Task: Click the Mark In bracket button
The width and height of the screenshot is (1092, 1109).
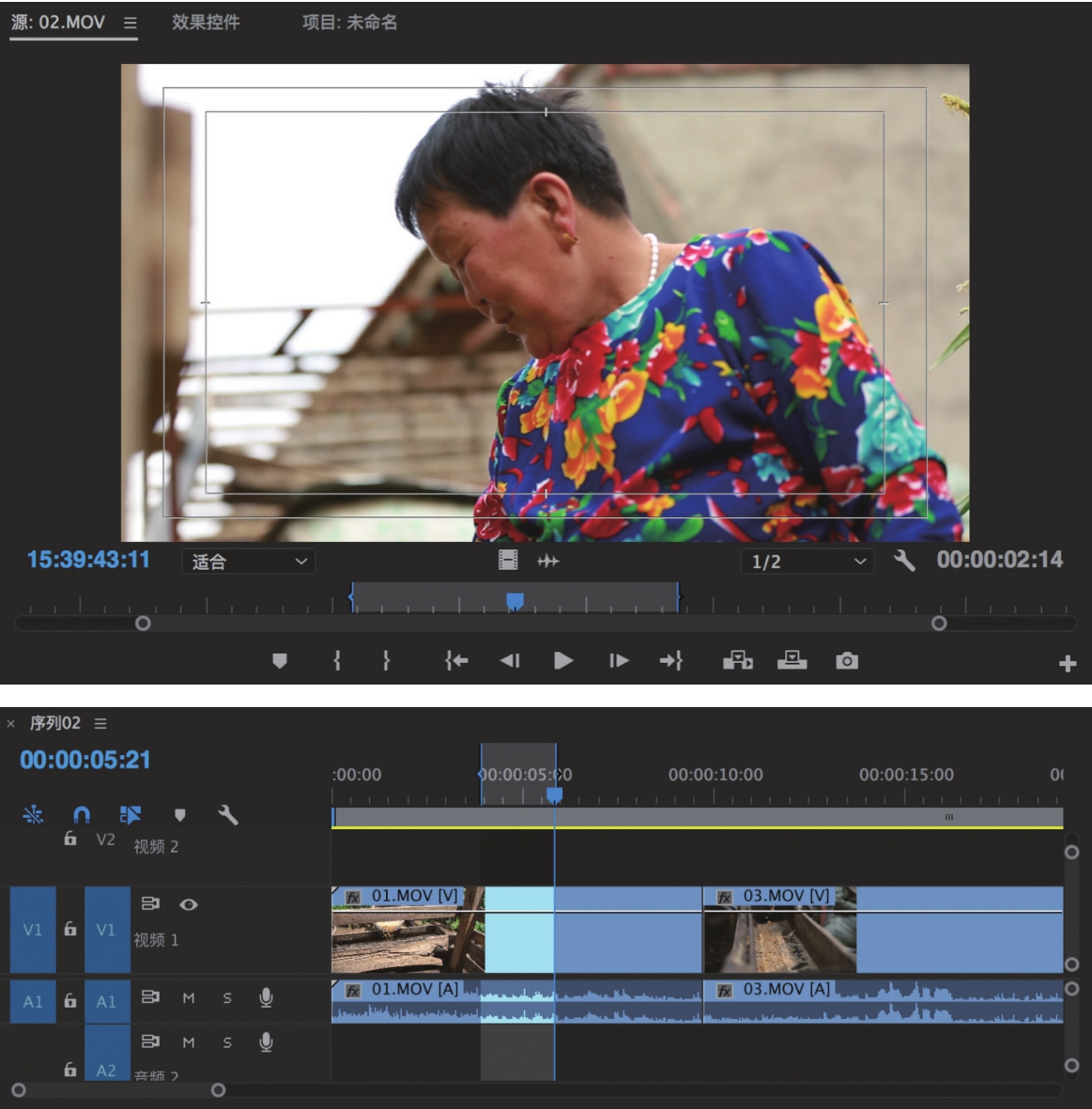Action: [337, 661]
